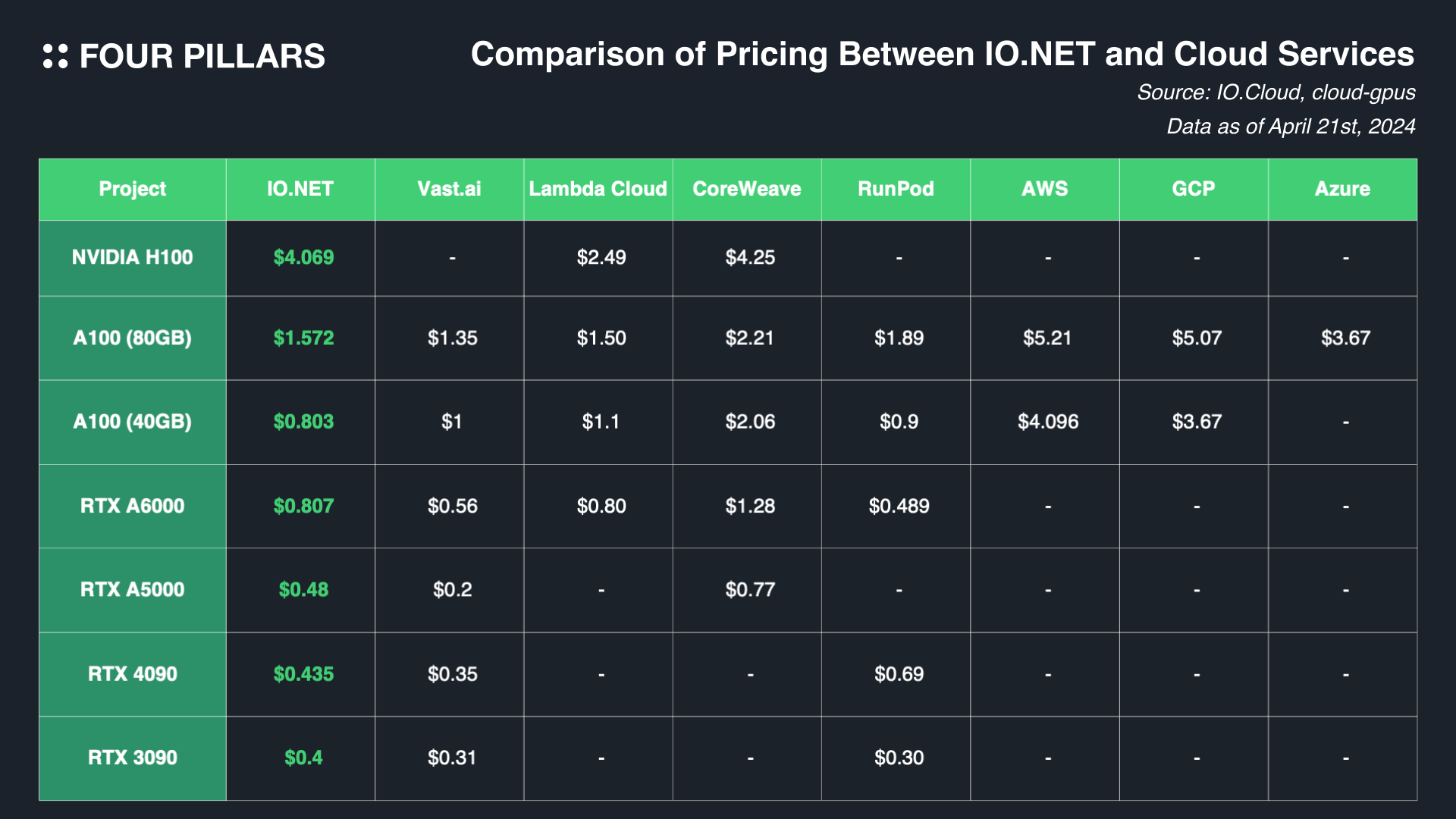1456x819 pixels.
Task: Click the RTX A6000 row label
Action: click(x=133, y=506)
